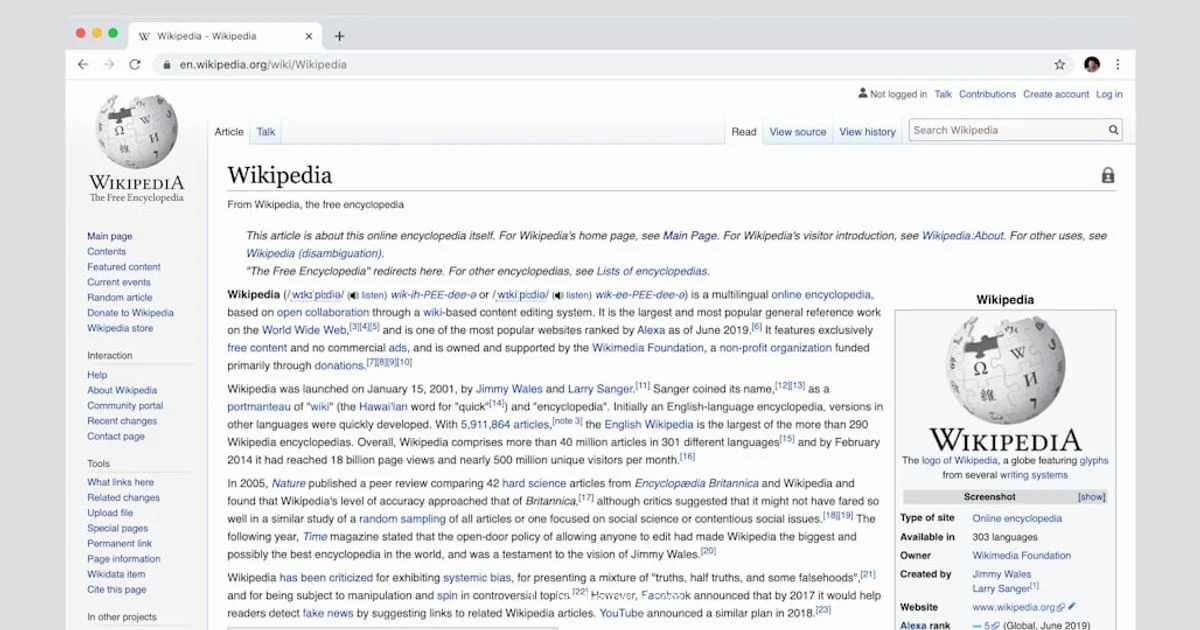
Task: Open Random article from sidebar
Action: pos(120,297)
